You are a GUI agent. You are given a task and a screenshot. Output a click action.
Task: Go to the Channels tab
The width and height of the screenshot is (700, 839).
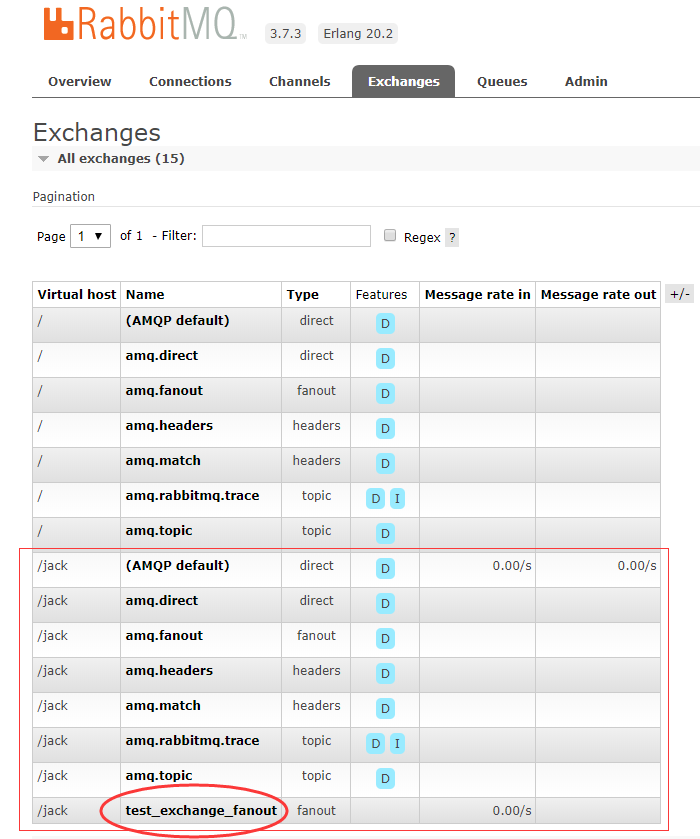(300, 81)
